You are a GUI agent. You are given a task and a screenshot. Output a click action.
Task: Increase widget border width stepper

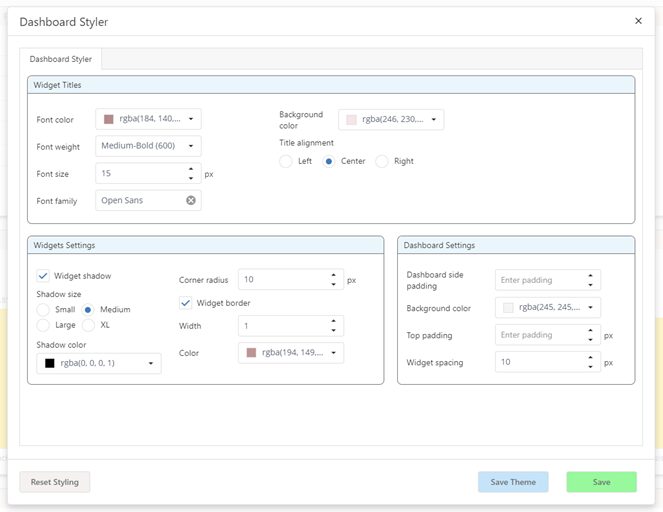[333, 321]
